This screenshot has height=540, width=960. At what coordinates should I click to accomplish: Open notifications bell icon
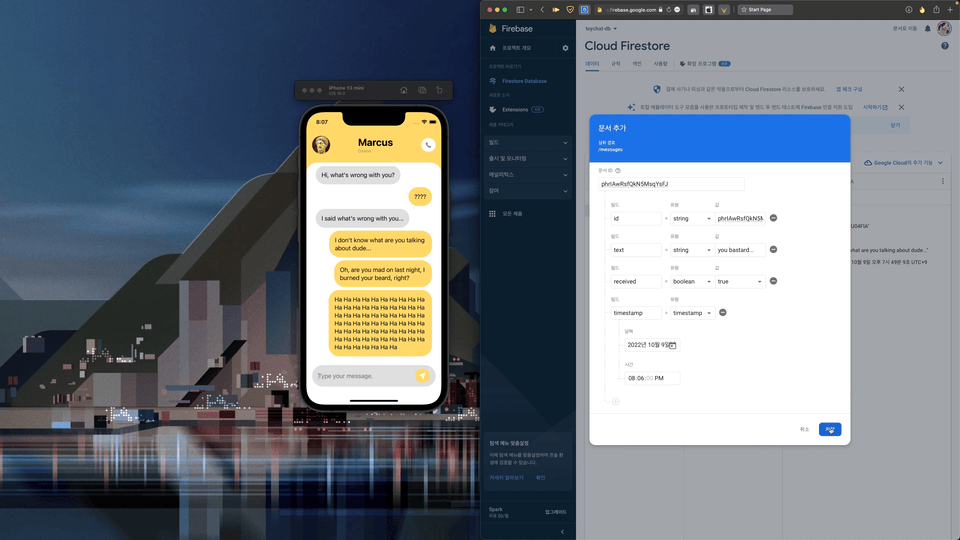[x=928, y=29]
